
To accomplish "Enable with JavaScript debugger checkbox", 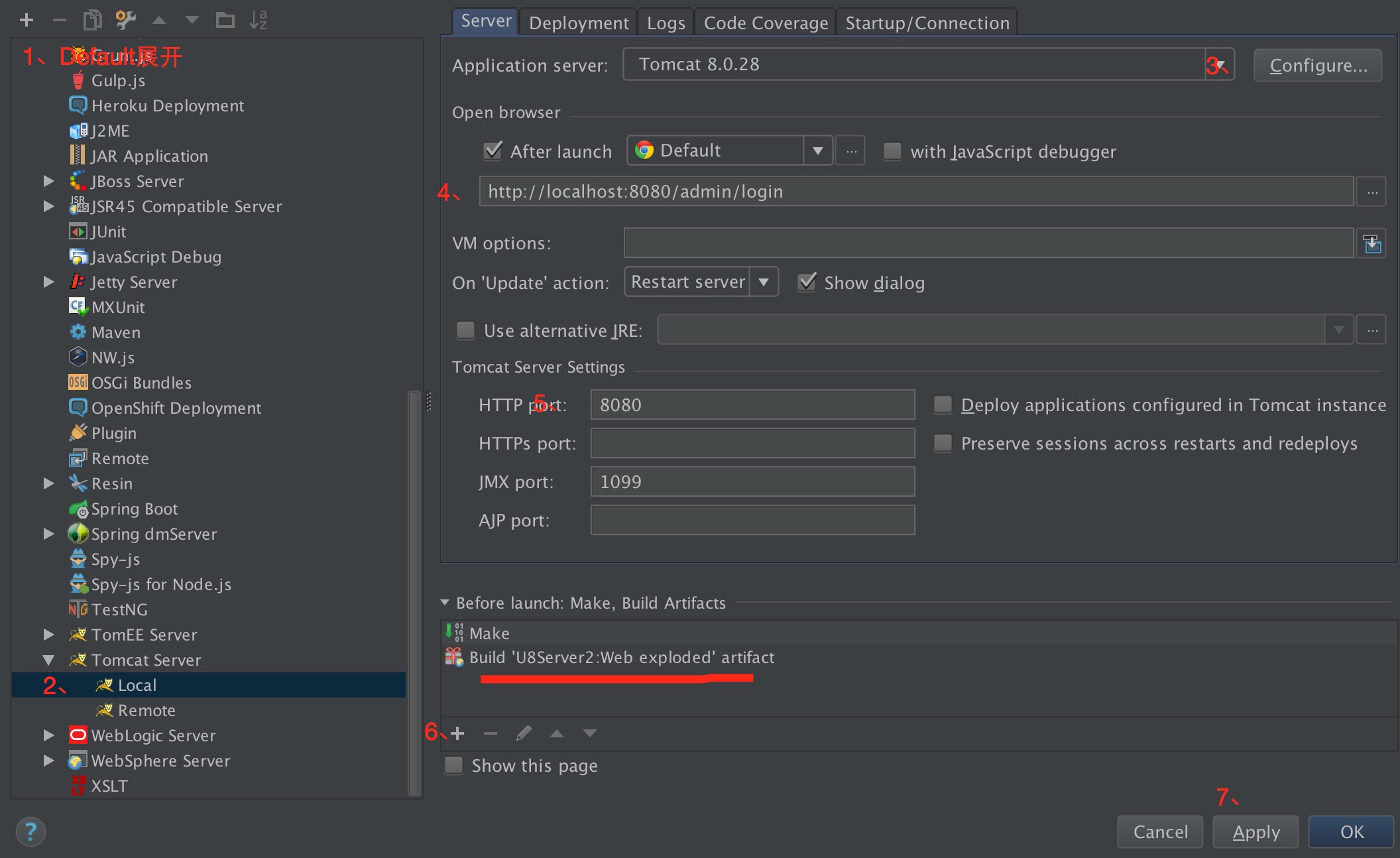I will pyautogui.click(x=893, y=151).
